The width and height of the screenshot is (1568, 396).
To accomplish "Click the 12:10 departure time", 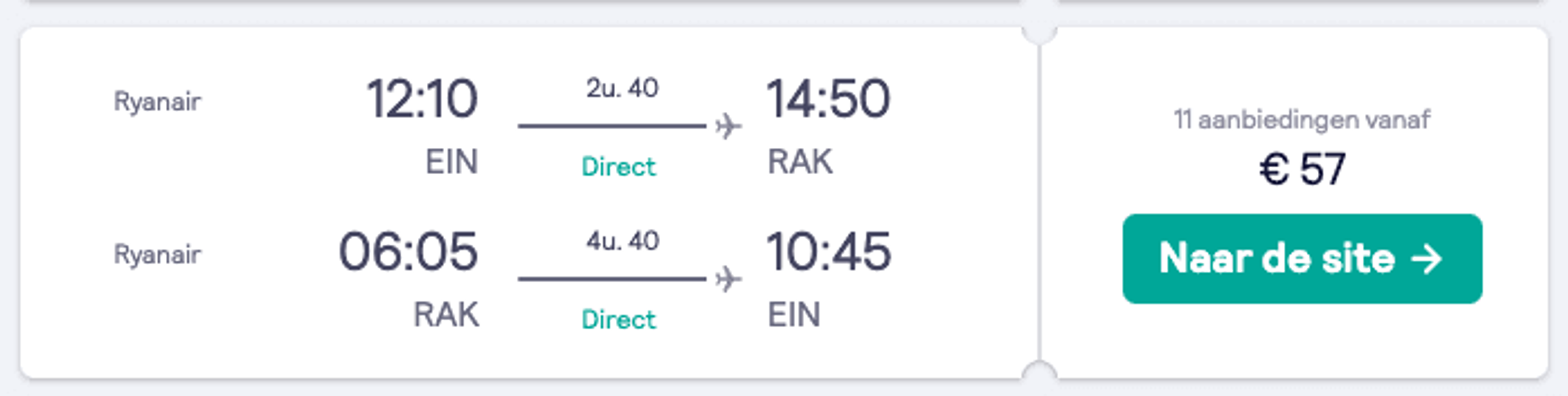I will (x=422, y=98).
